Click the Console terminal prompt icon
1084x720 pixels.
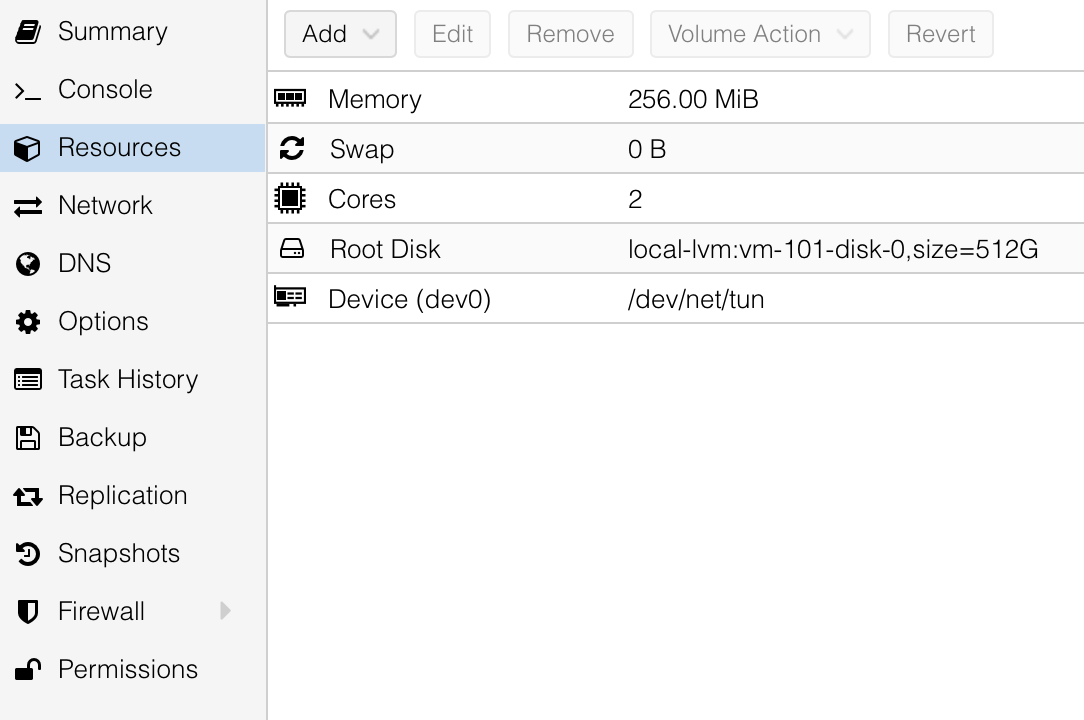[x=28, y=90]
